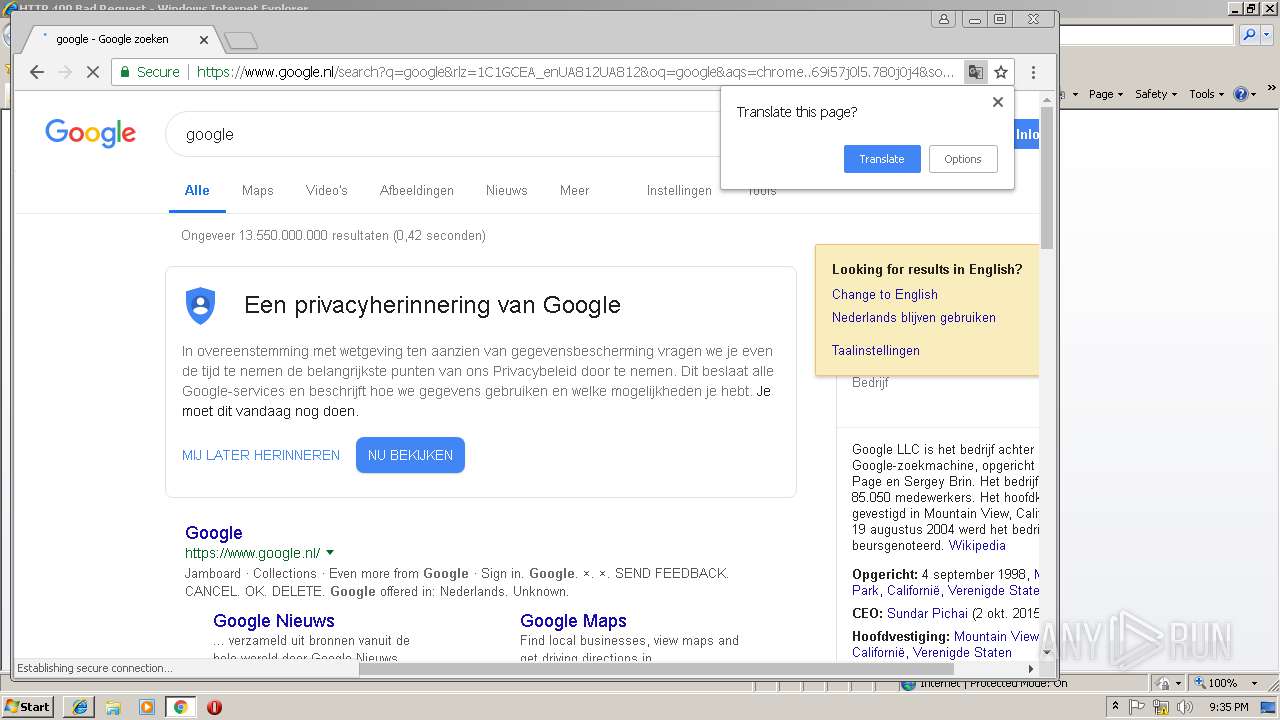The width and height of the screenshot is (1280, 720).
Task: Click the Chrome icon on the taskbar
Action: coord(180,707)
